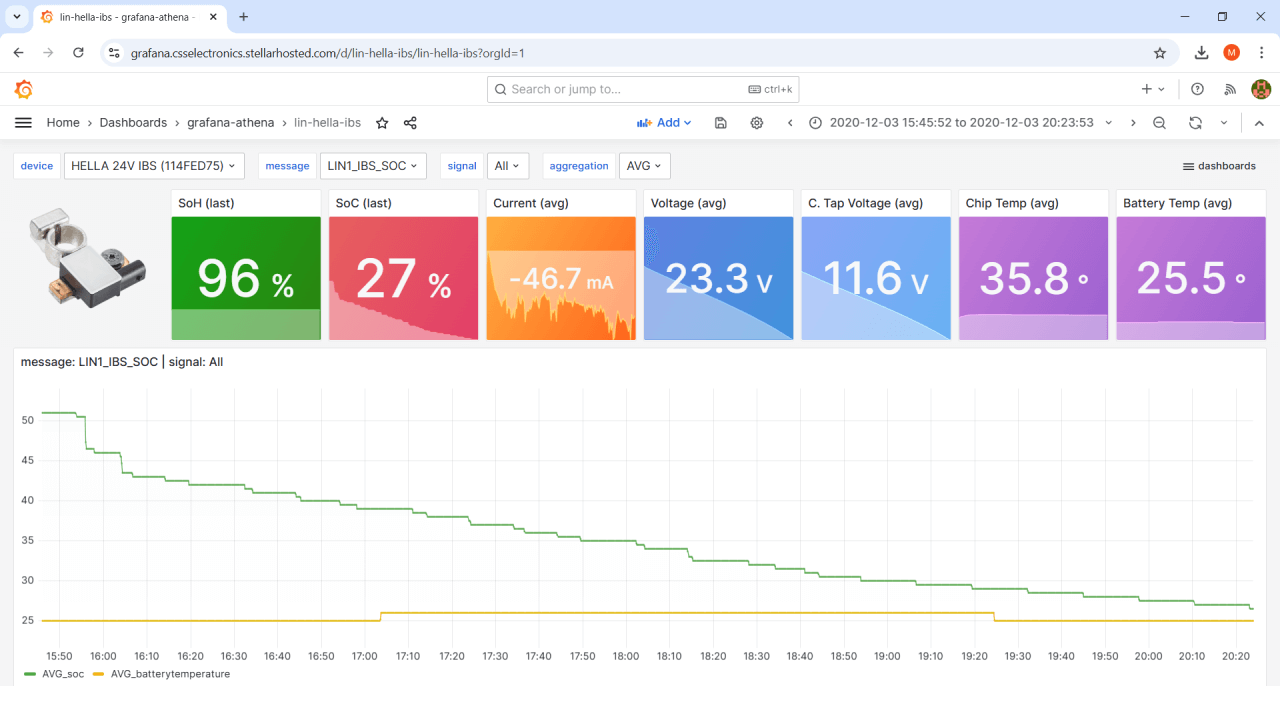Open the Voltage (avg) panel title
Screen dimensions: 1280x720
coord(687,203)
